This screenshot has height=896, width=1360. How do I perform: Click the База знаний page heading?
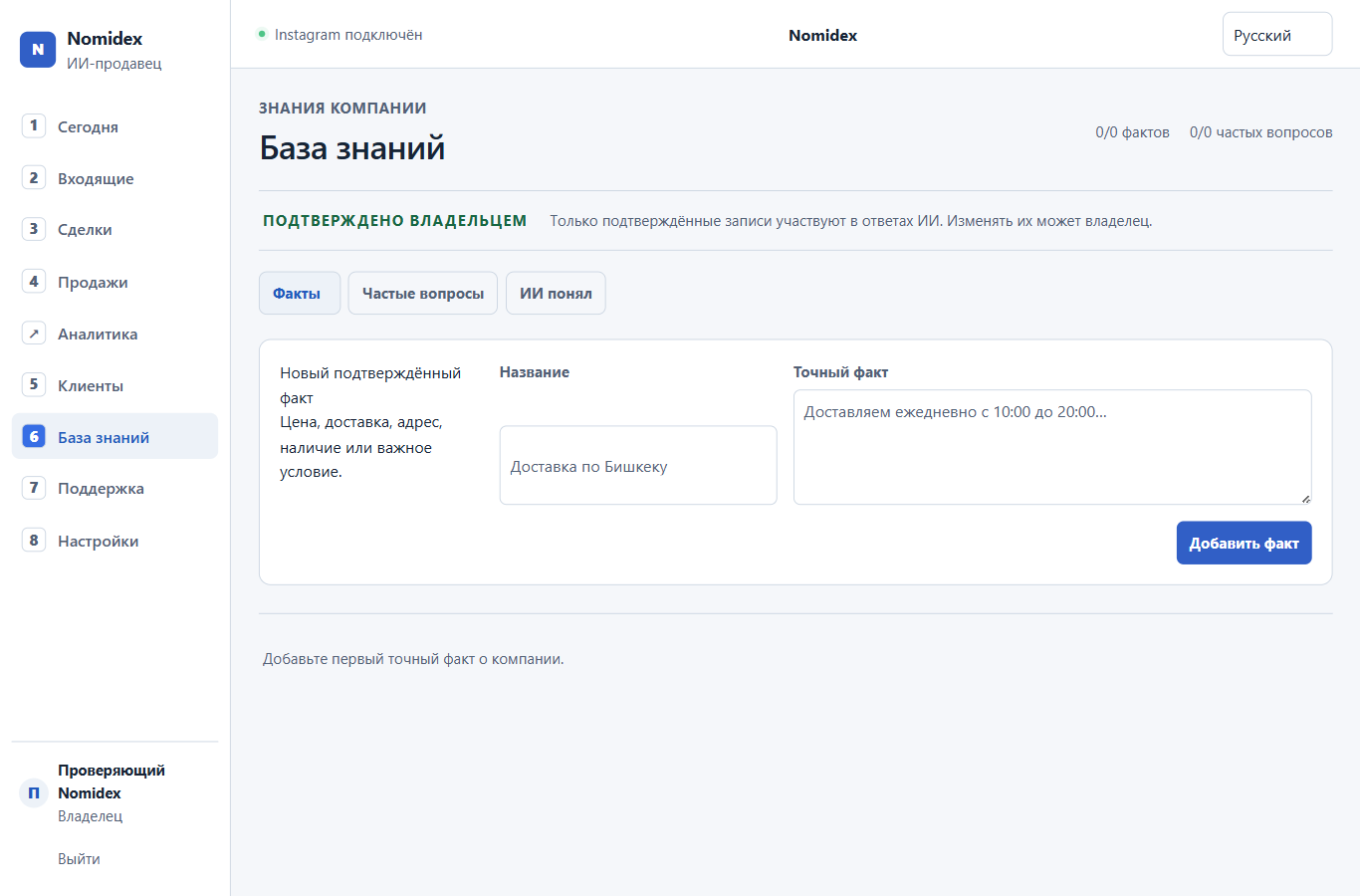coord(352,148)
